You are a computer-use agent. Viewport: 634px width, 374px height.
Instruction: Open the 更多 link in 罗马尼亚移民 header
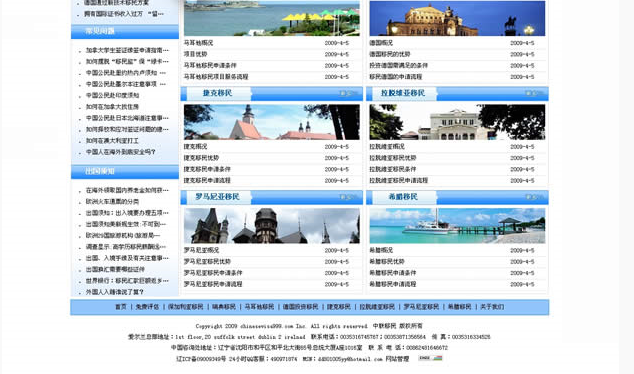[347, 197]
